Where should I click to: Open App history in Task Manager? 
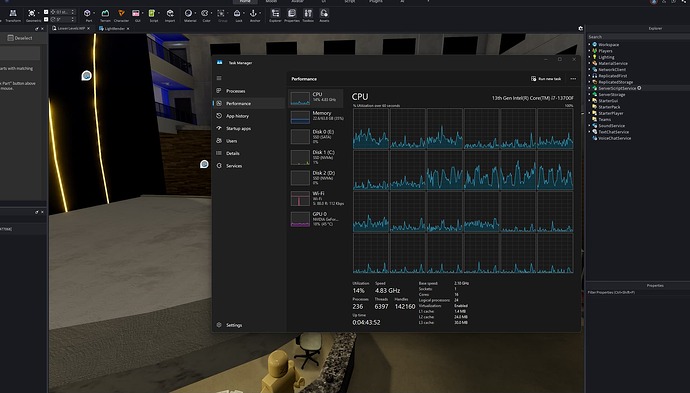tap(249, 116)
